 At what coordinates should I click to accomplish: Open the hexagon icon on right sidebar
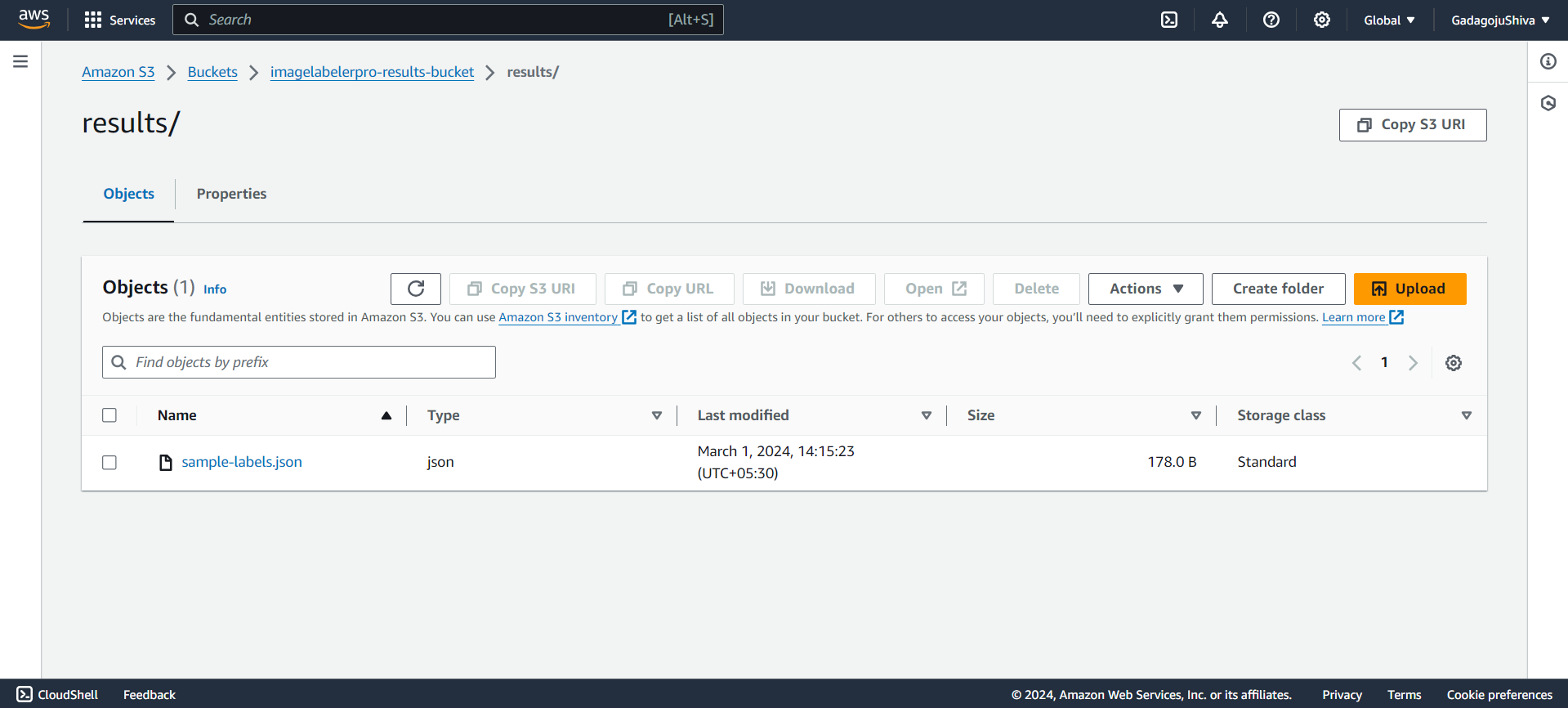tap(1548, 103)
